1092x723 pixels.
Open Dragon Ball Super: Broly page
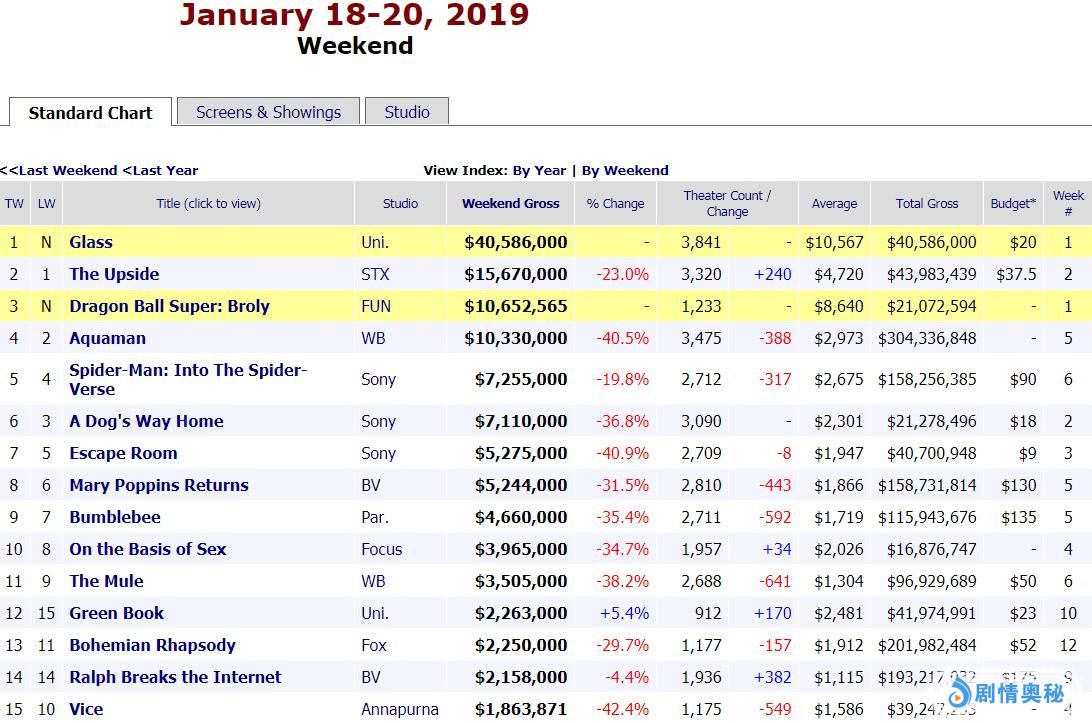pyautogui.click(x=169, y=306)
